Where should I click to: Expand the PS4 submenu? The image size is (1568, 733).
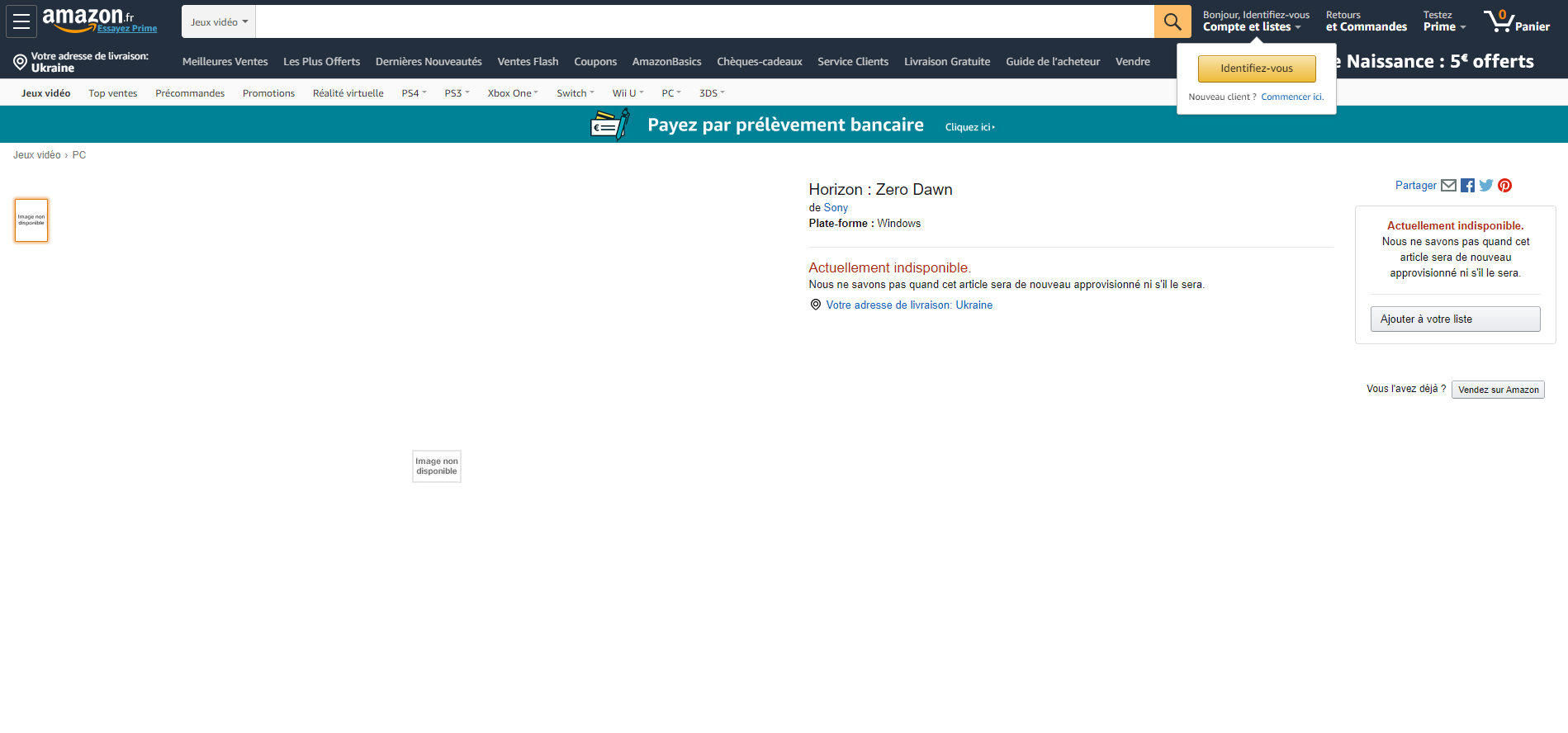pyautogui.click(x=414, y=93)
